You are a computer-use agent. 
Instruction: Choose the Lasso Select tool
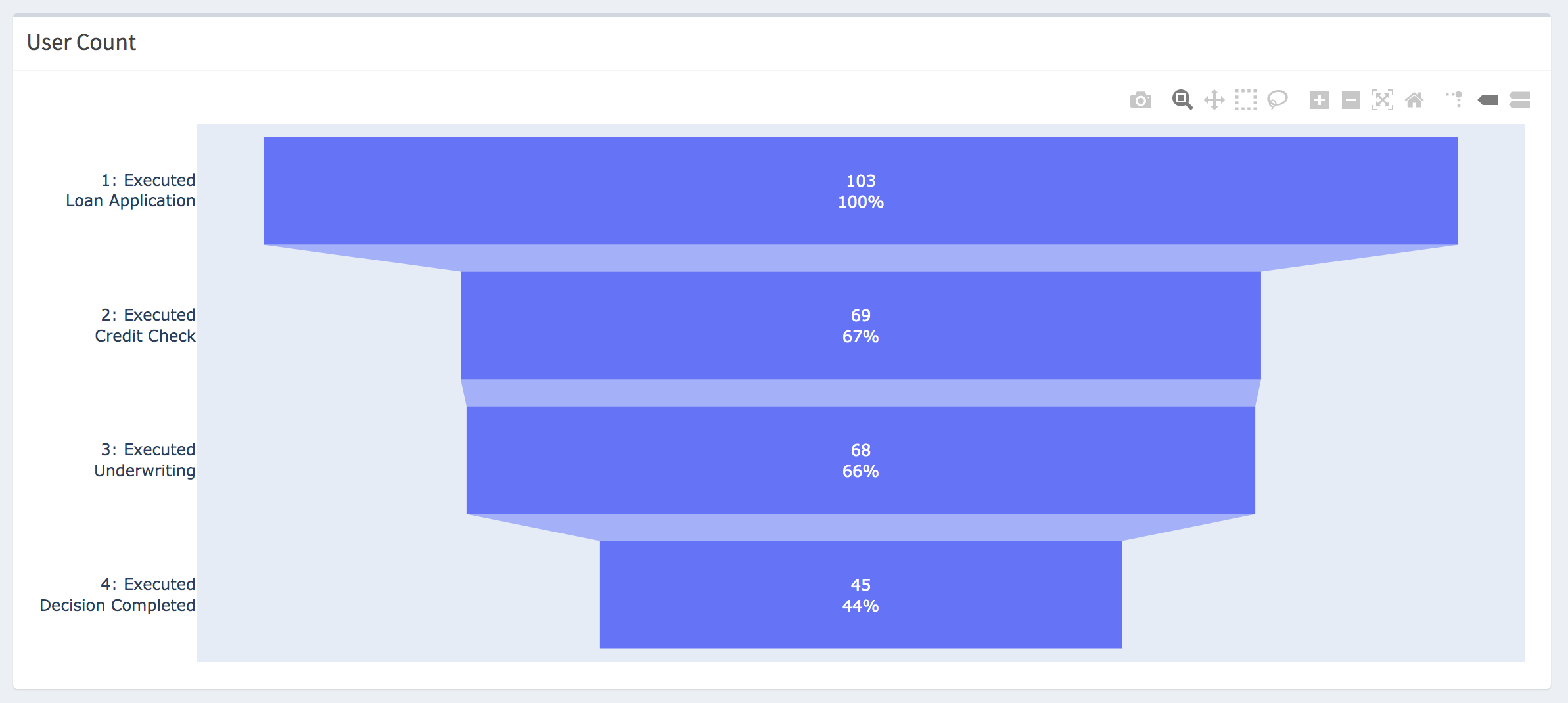click(x=1277, y=100)
